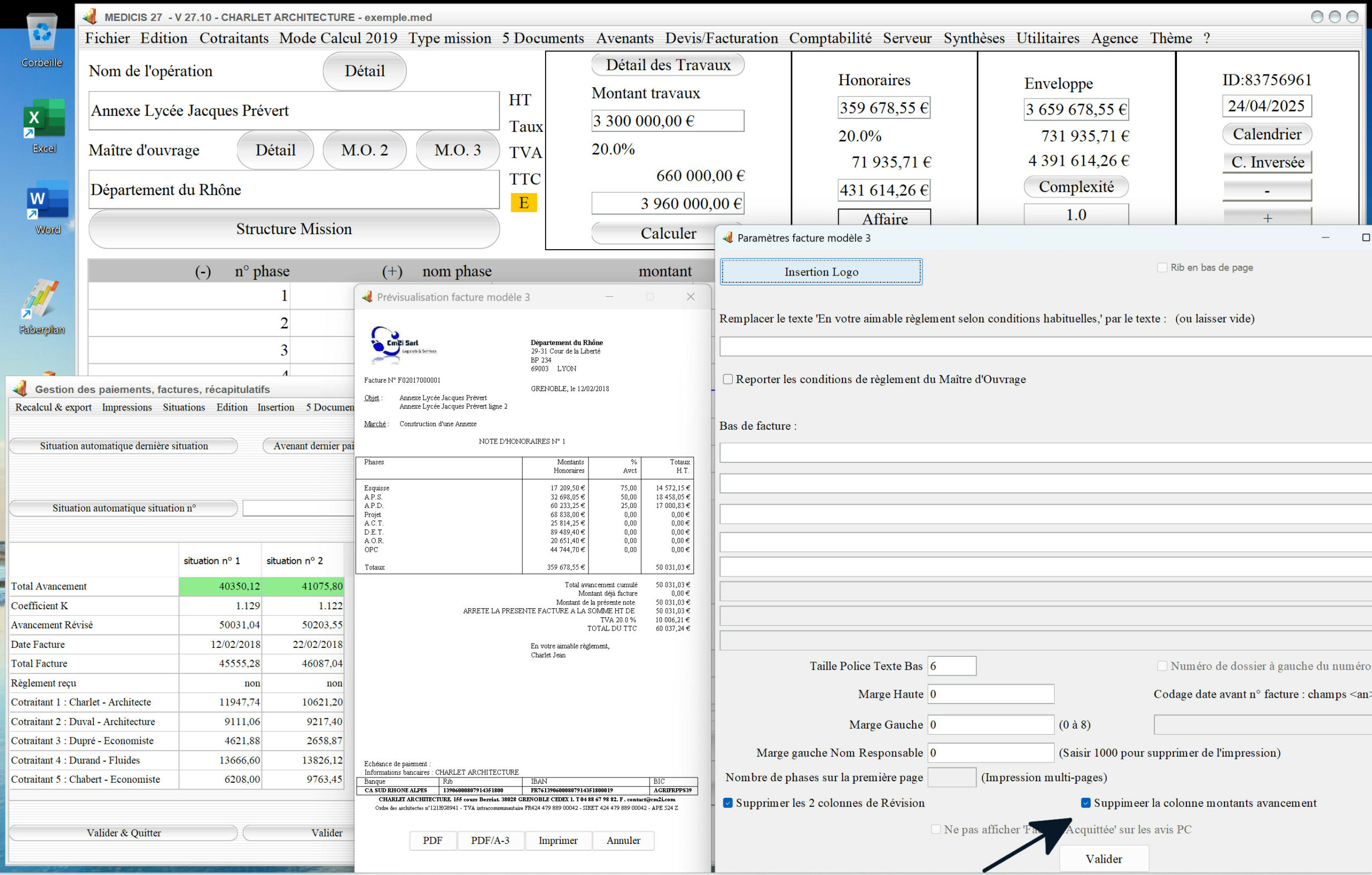Click the minus (-) phase header
This screenshot has width=1372, height=875.
coord(203,271)
